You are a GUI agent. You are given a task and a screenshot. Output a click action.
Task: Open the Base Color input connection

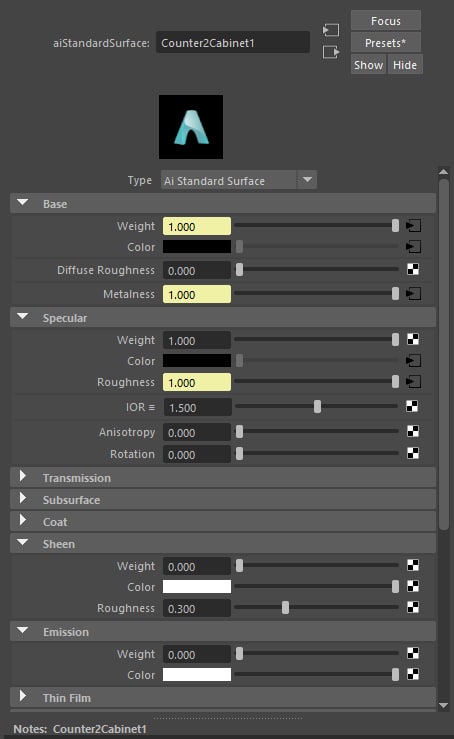coord(413,246)
